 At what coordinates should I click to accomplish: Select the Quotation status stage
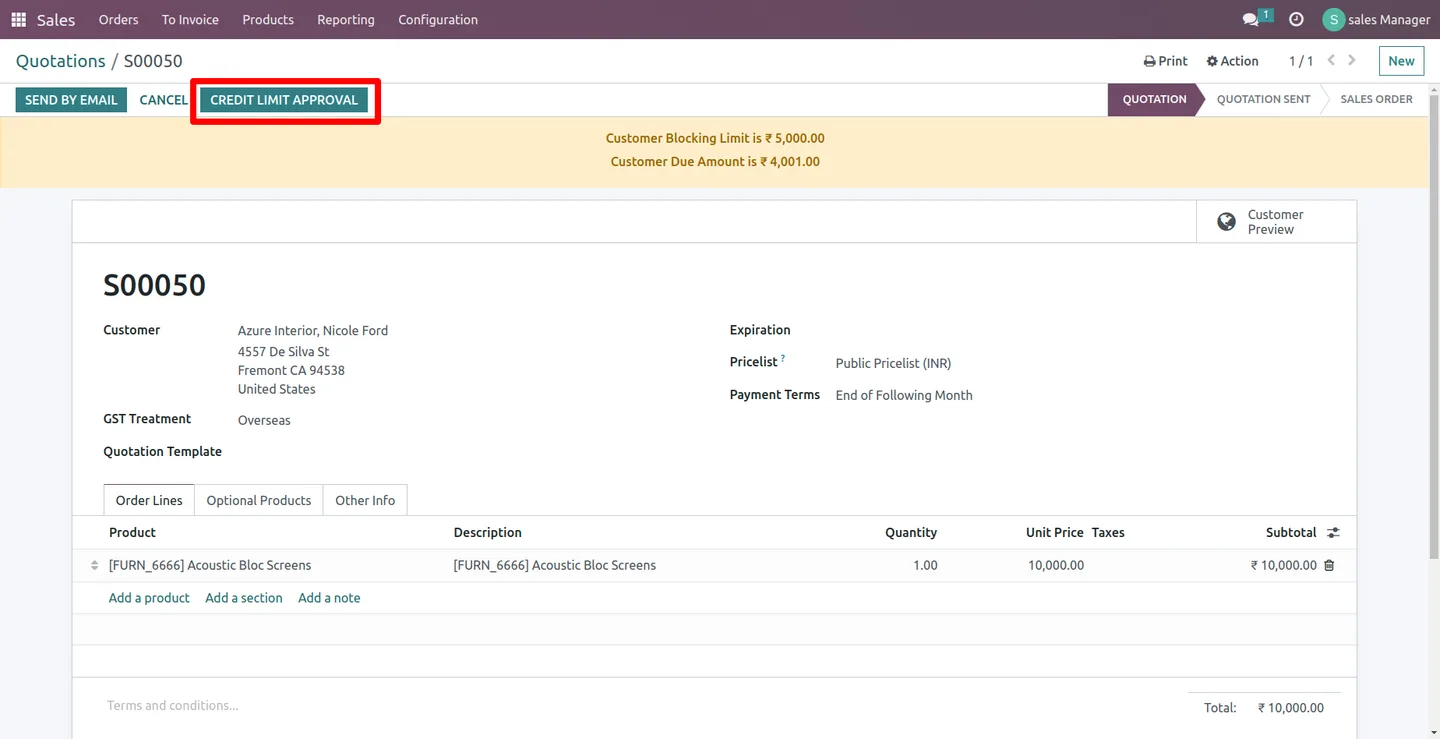point(1154,99)
